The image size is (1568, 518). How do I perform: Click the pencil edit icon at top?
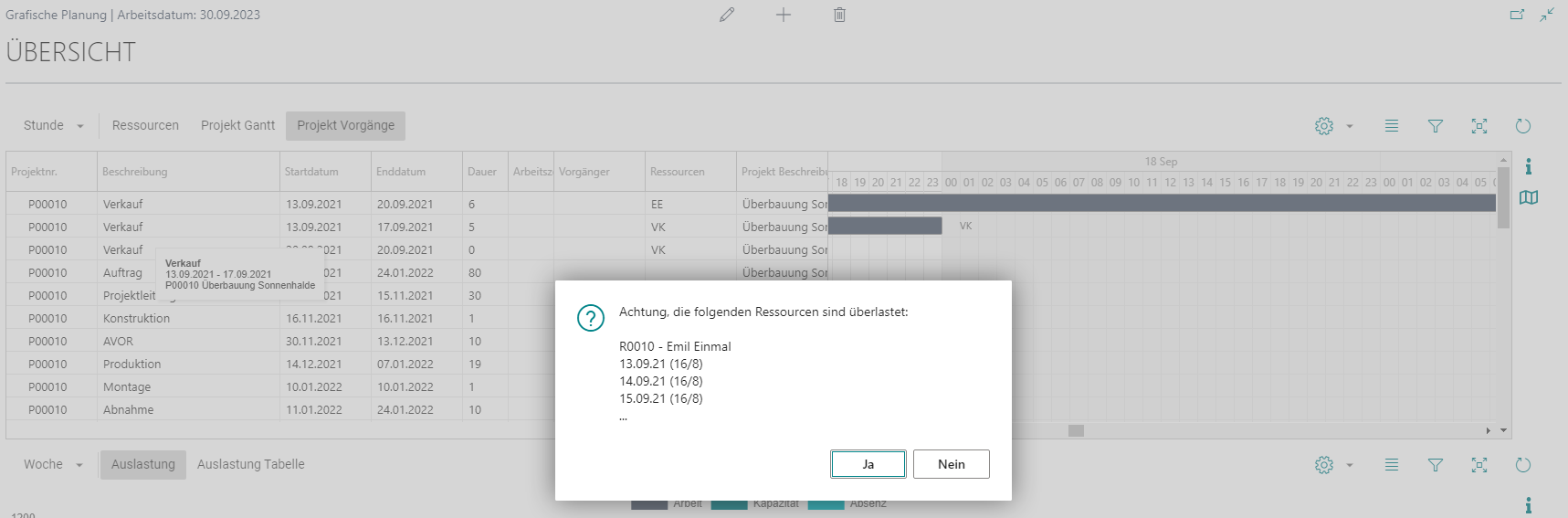(x=727, y=15)
